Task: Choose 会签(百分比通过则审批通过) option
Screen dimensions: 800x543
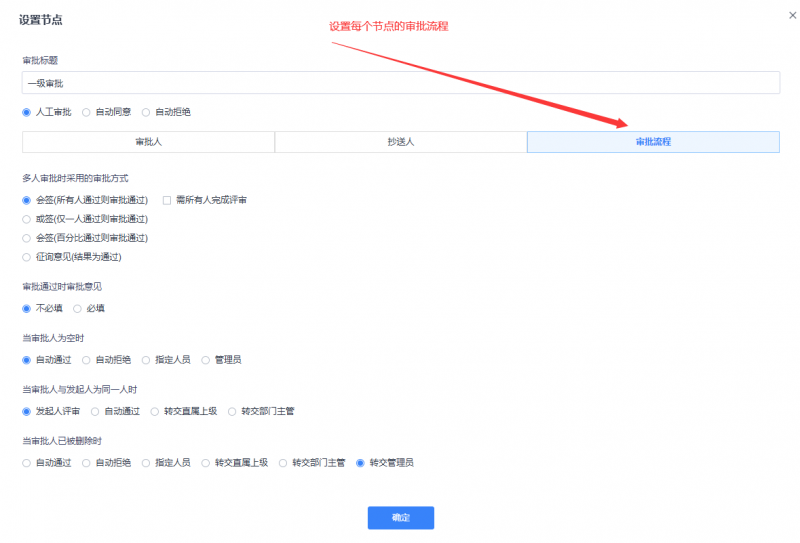Action: [27, 238]
